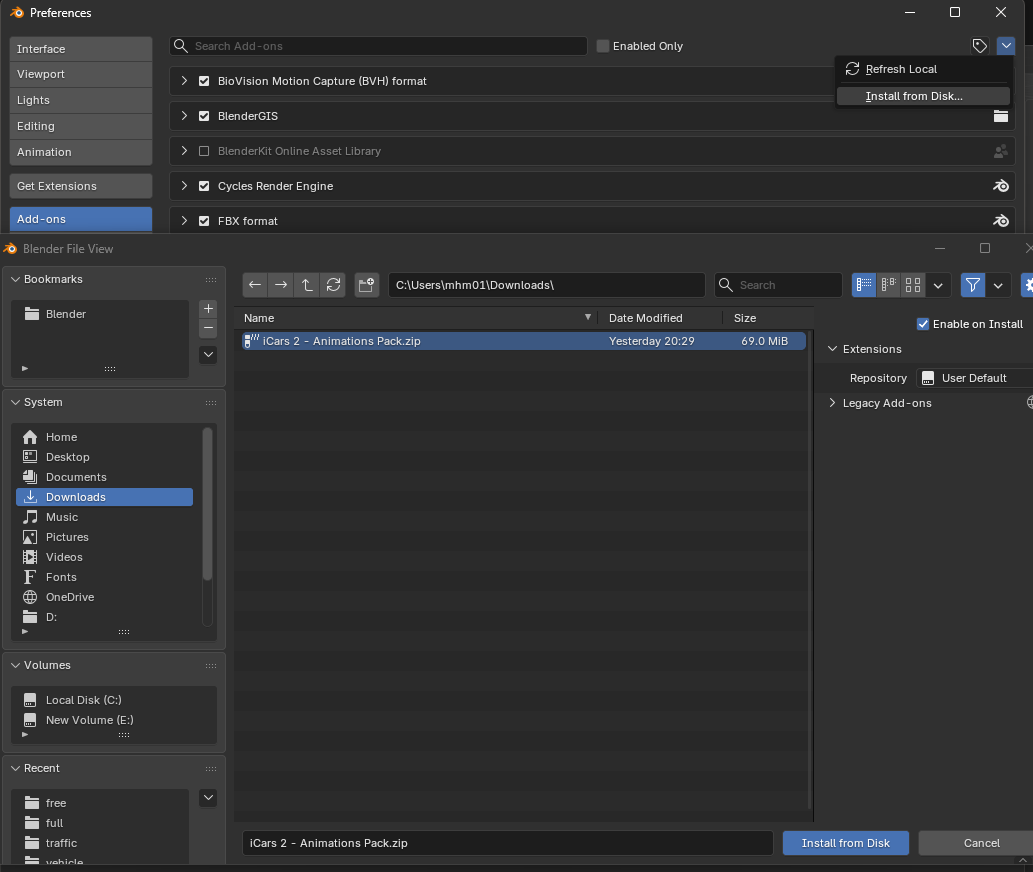1033x872 pixels.
Task: Toggle the file filter funnel icon
Action: pyautogui.click(x=973, y=285)
